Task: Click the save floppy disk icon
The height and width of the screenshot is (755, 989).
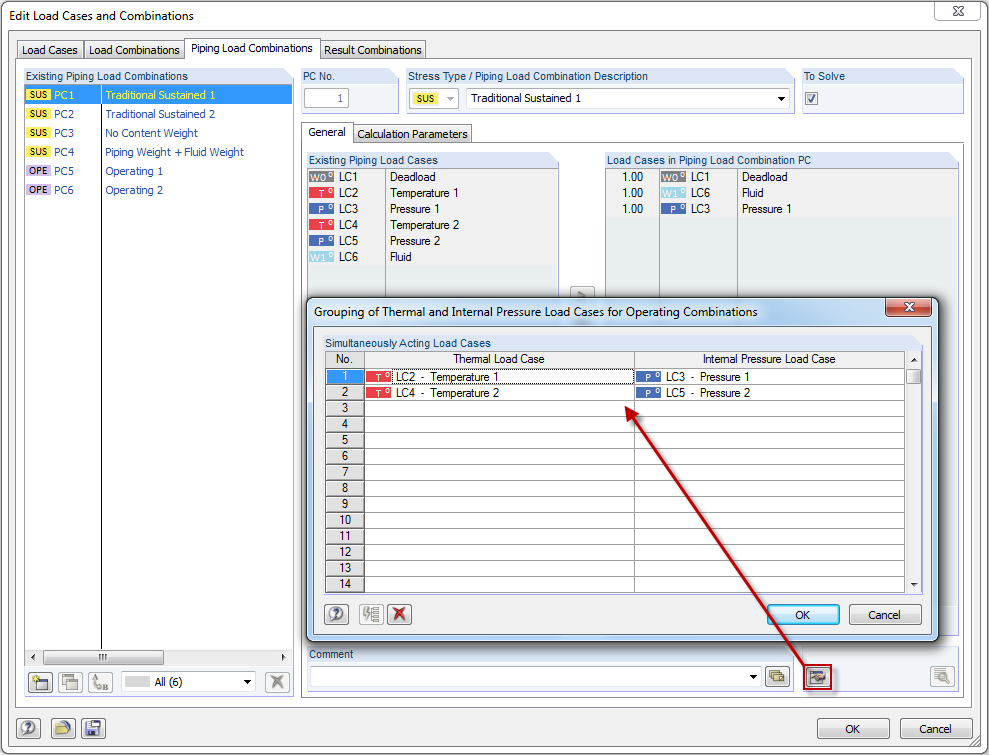Action: click(x=93, y=729)
